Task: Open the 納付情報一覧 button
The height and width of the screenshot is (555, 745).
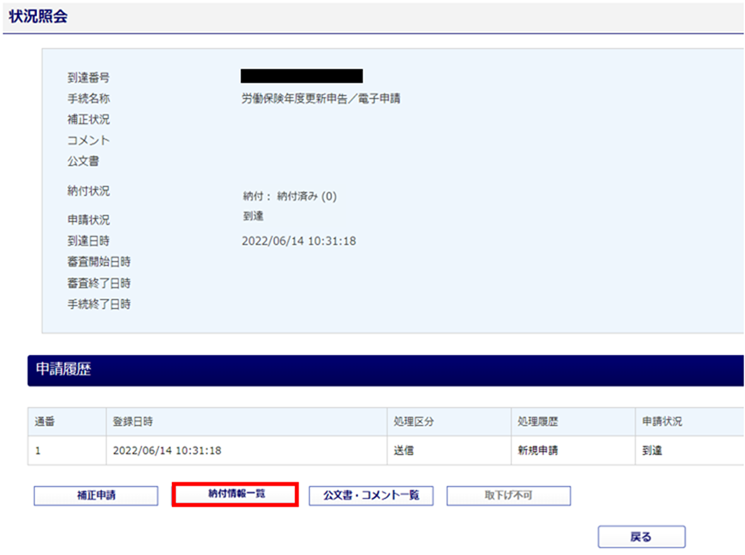Action: [236, 495]
